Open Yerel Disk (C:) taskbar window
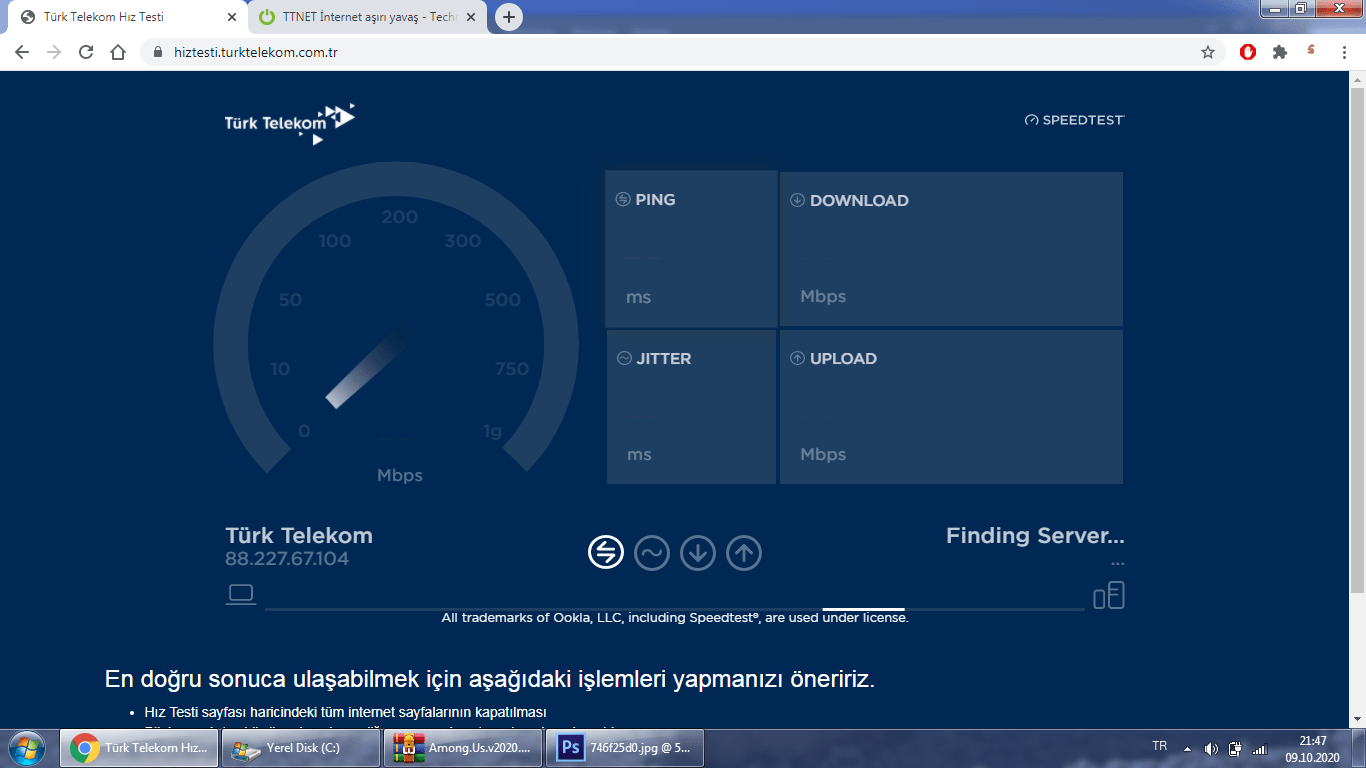This screenshot has width=1366, height=768. 300,748
